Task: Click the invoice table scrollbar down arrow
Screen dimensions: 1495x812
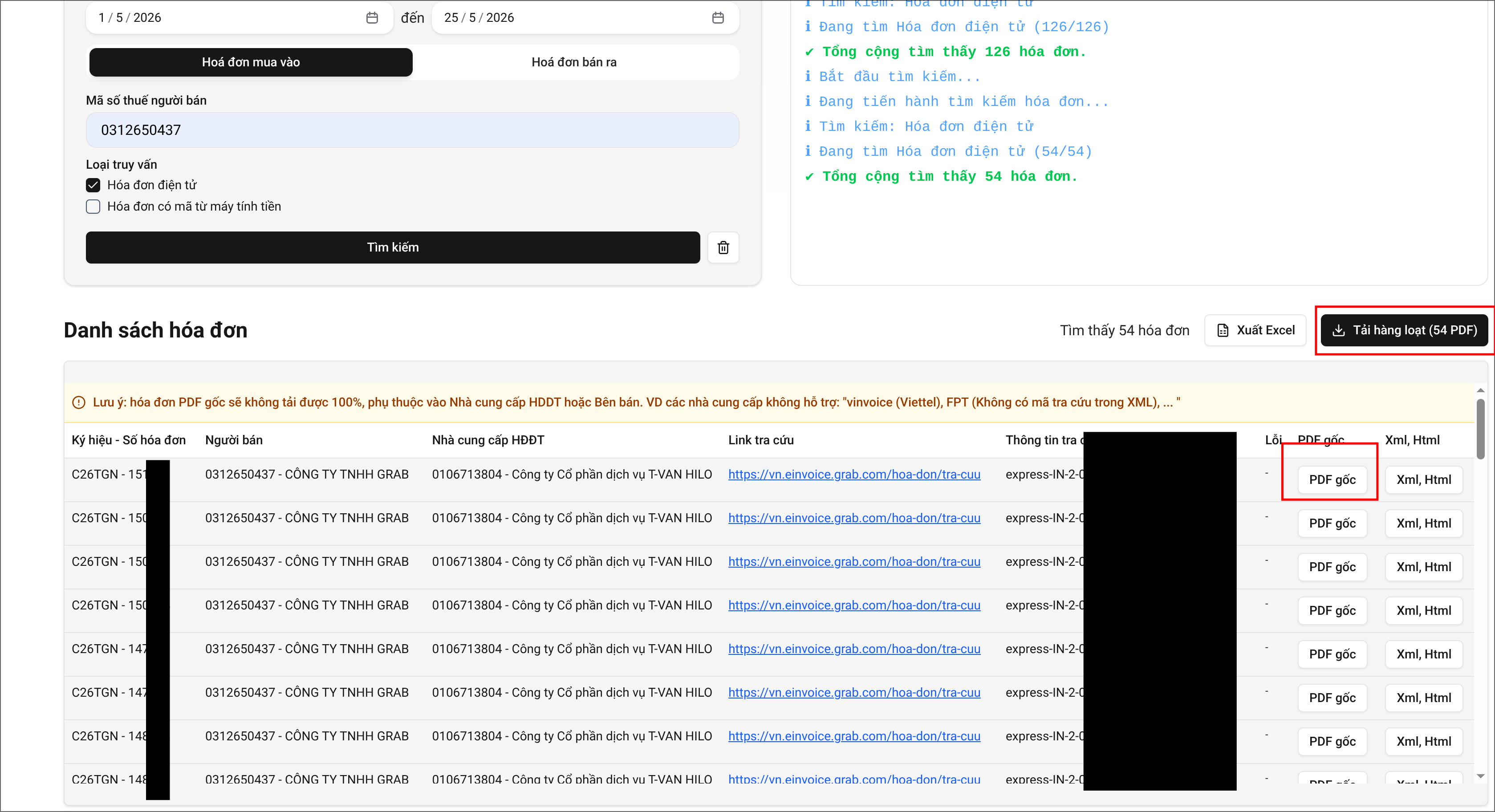Action: click(x=1480, y=776)
